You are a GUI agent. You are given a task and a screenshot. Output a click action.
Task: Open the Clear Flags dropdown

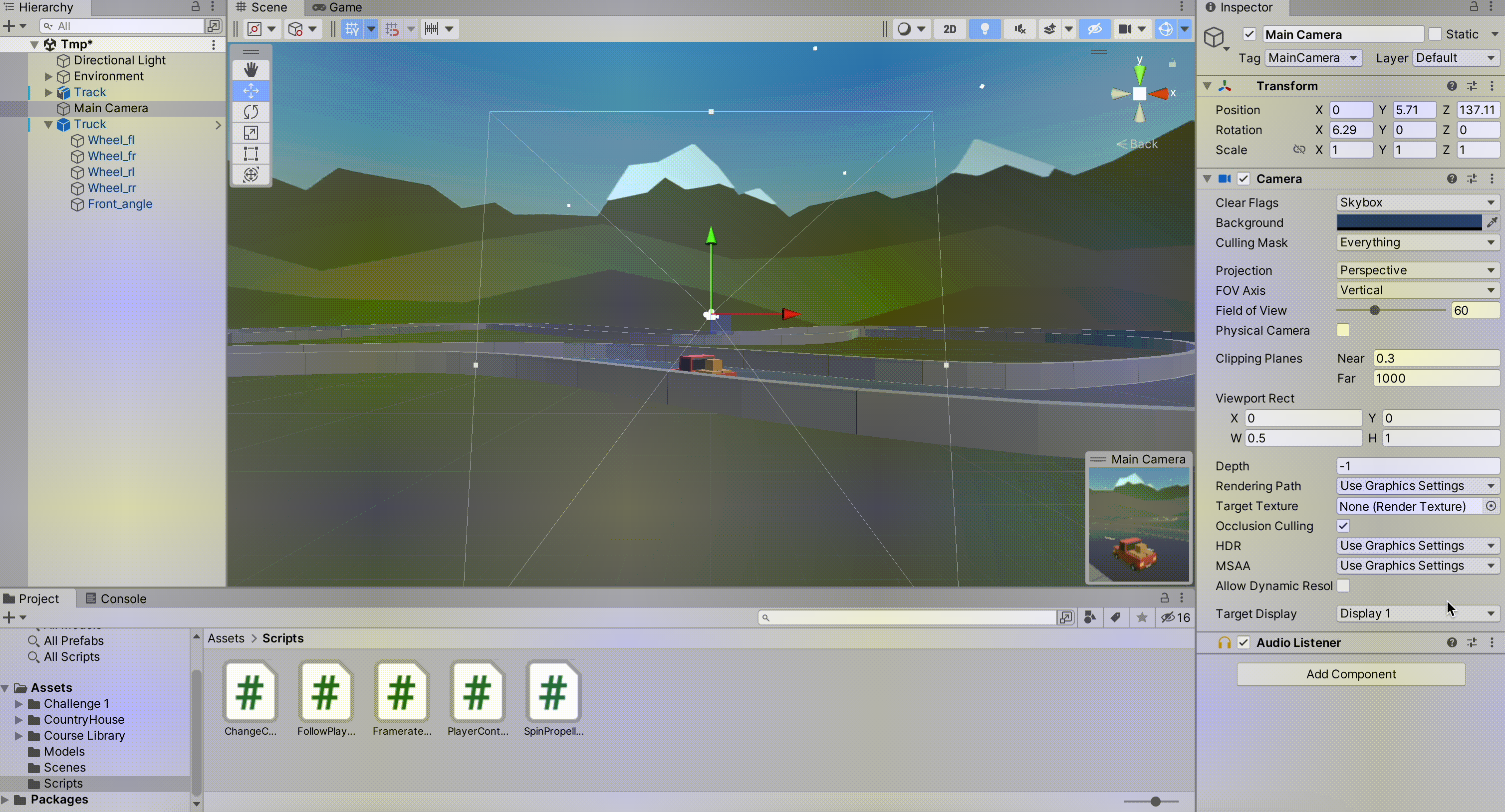[1417, 203]
